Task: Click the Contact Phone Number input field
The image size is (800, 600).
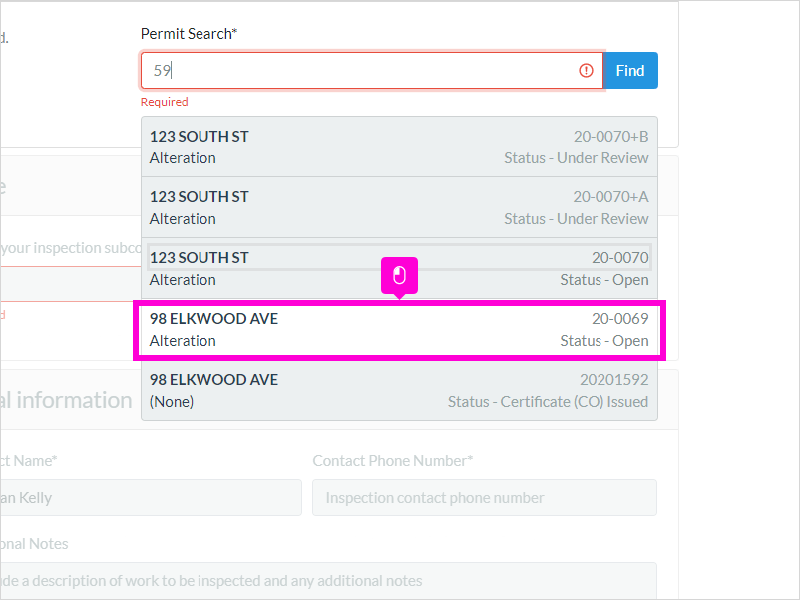Action: coord(484,497)
